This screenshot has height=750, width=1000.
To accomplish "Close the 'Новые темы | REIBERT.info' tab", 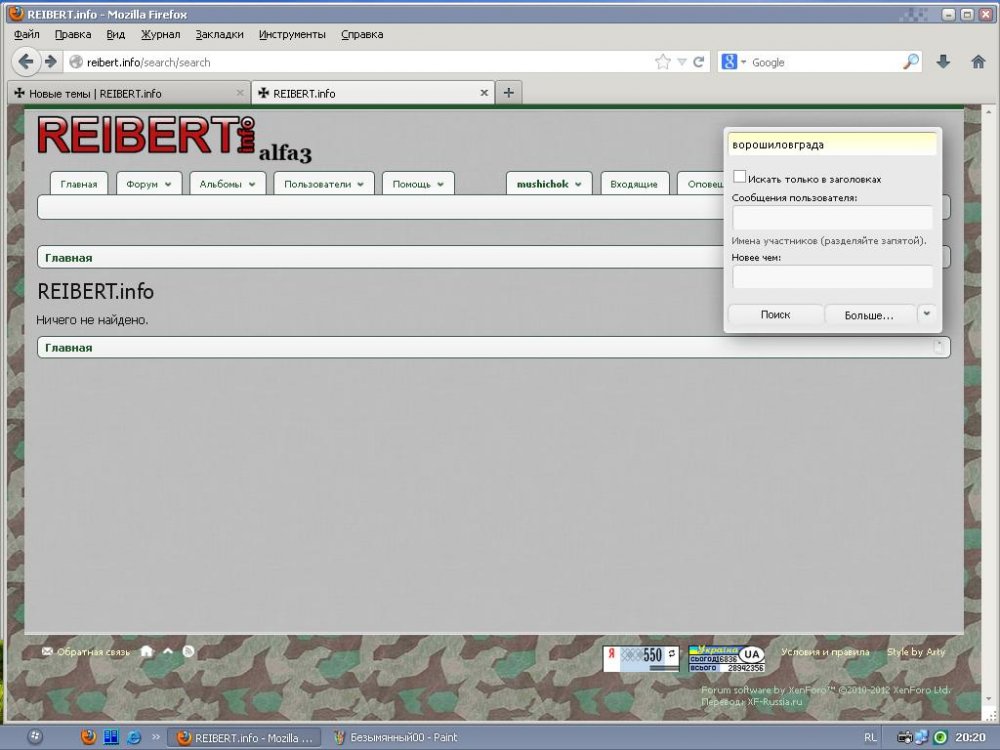I will pos(240,93).
